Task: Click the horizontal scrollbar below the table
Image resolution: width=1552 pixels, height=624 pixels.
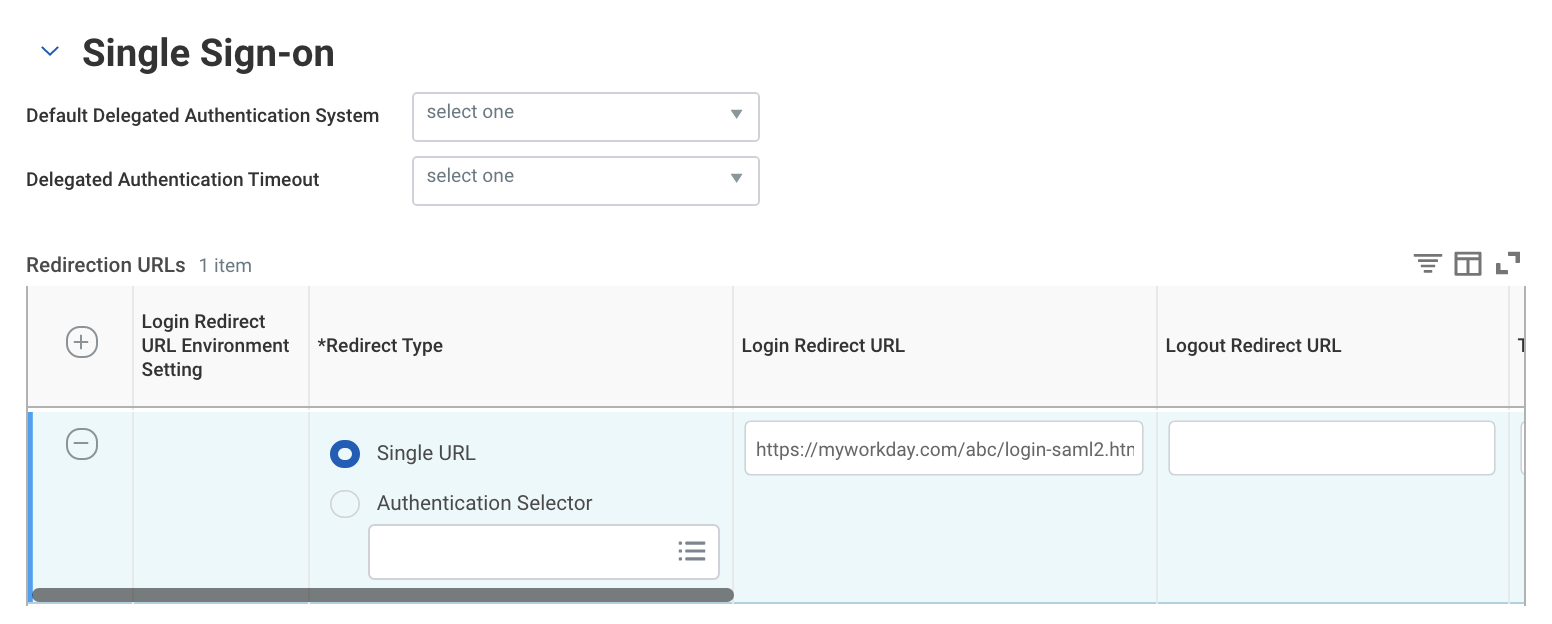Action: [x=380, y=594]
